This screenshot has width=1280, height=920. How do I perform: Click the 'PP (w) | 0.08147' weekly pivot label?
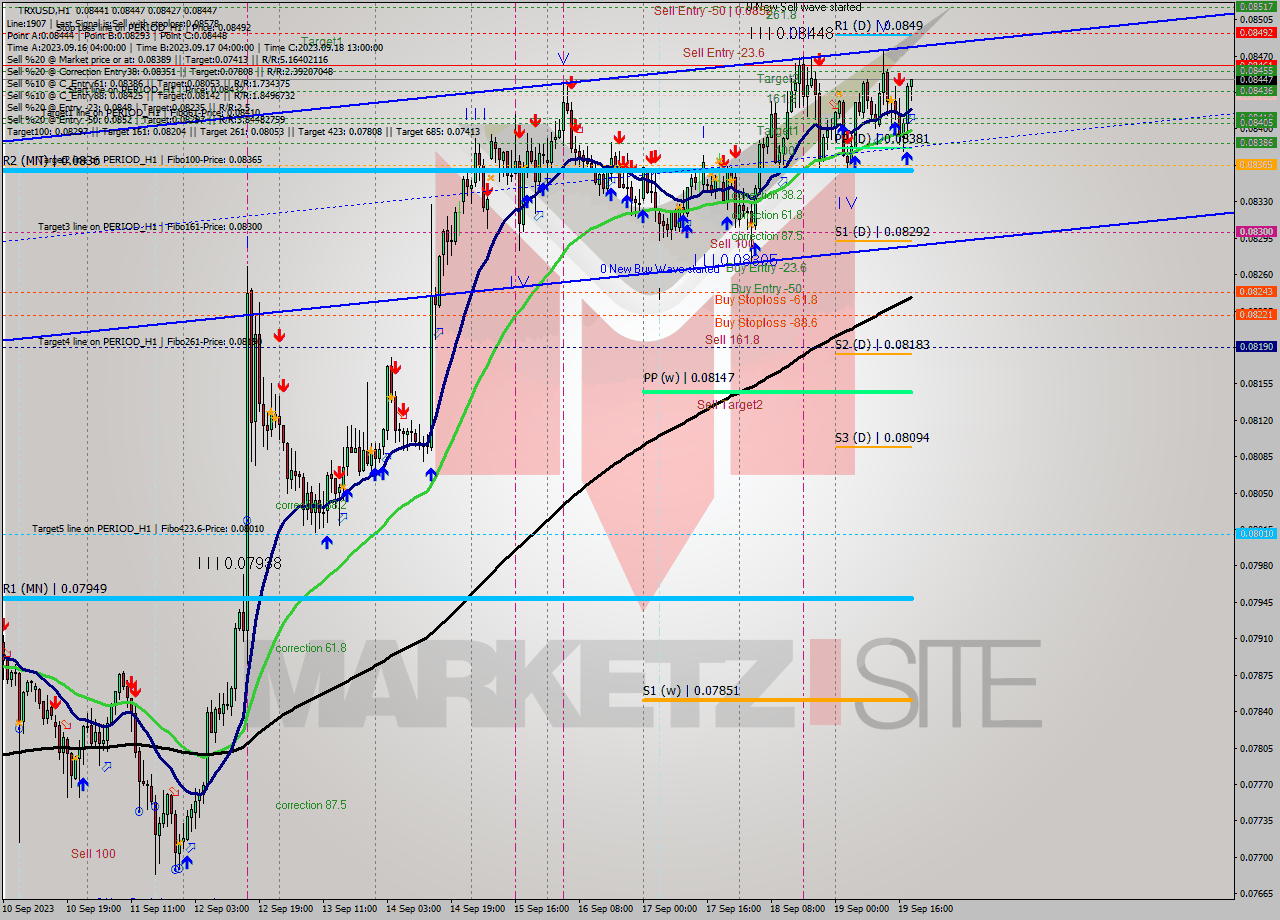tap(689, 378)
